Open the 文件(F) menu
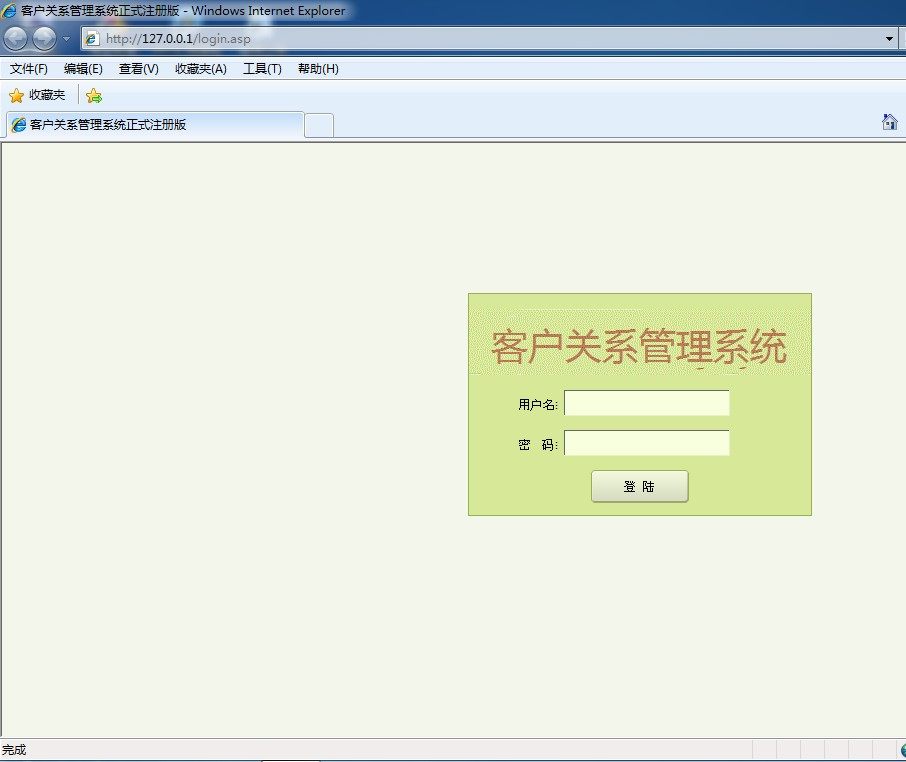 click(27, 68)
